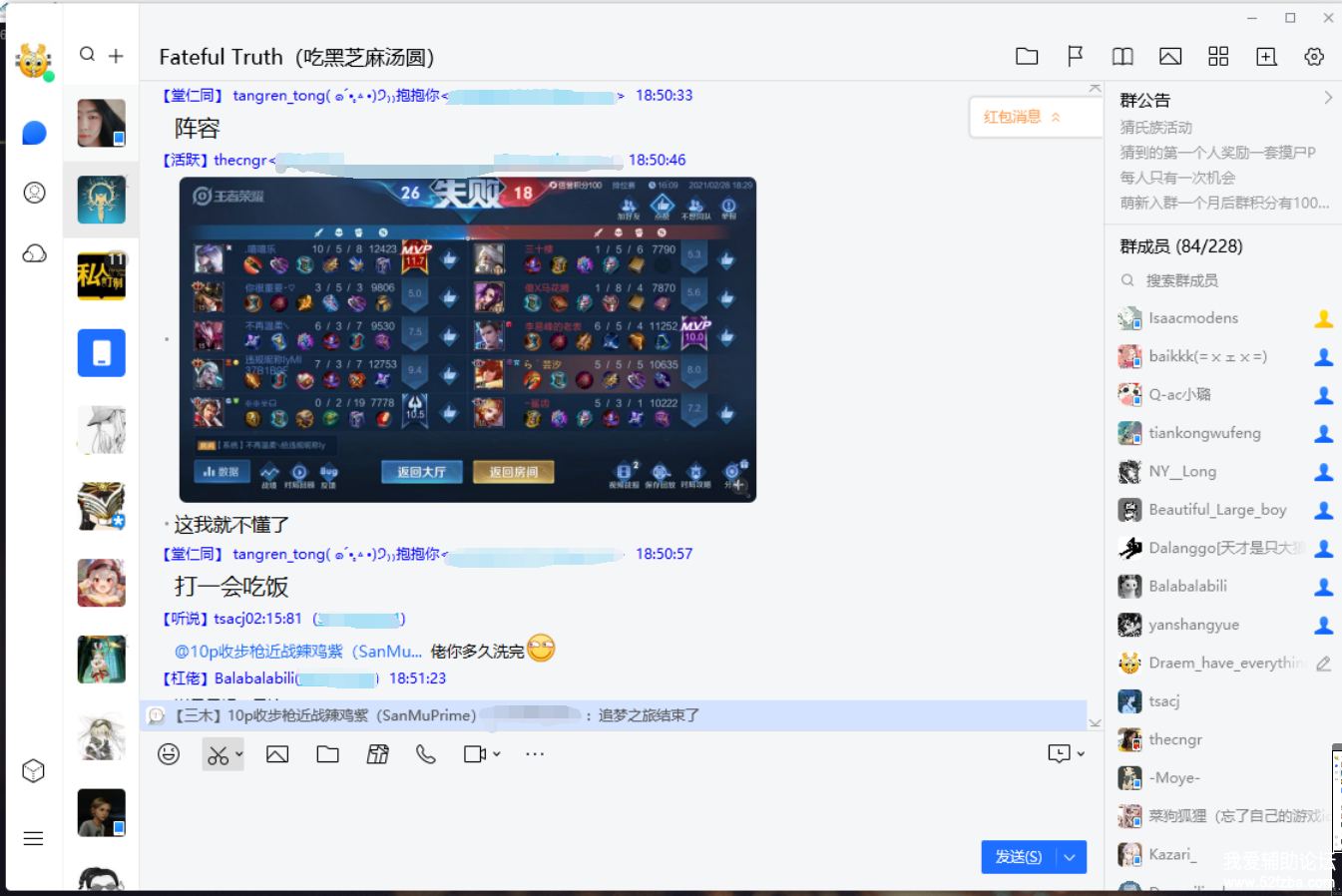Image resolution: width=1342 pixels, height=896 pixels.
Task: Collapse the 红包消息 banner arrow
Action: [x=1056, y=118]
